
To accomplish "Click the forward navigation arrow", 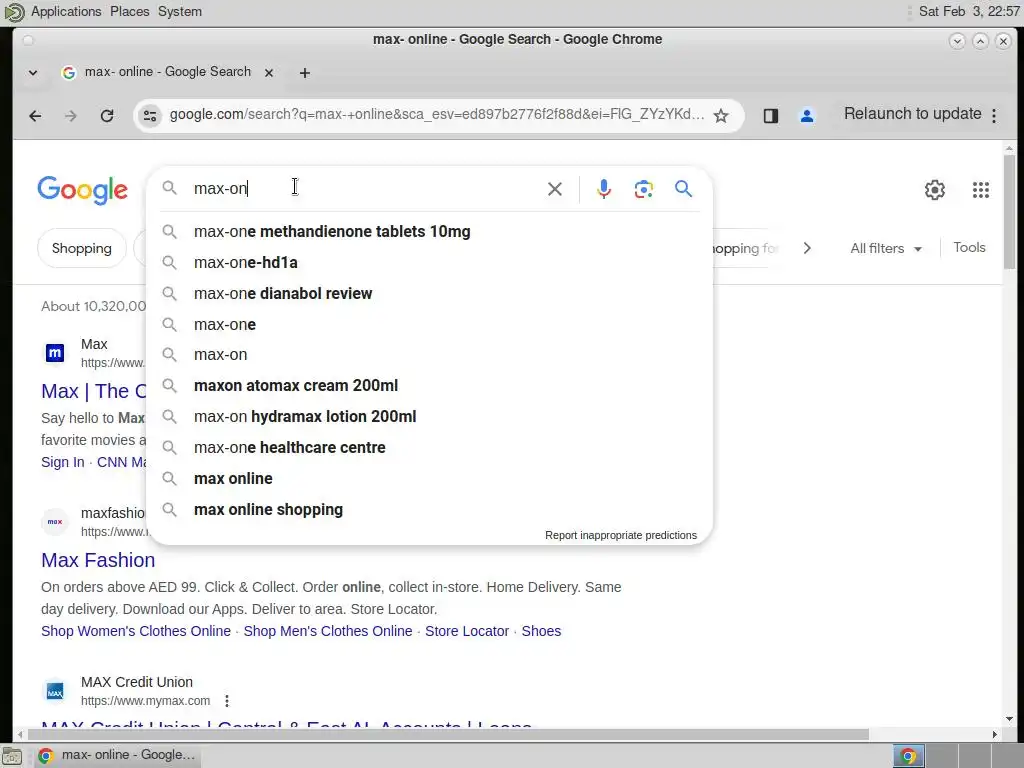I will tap(71, 116).
